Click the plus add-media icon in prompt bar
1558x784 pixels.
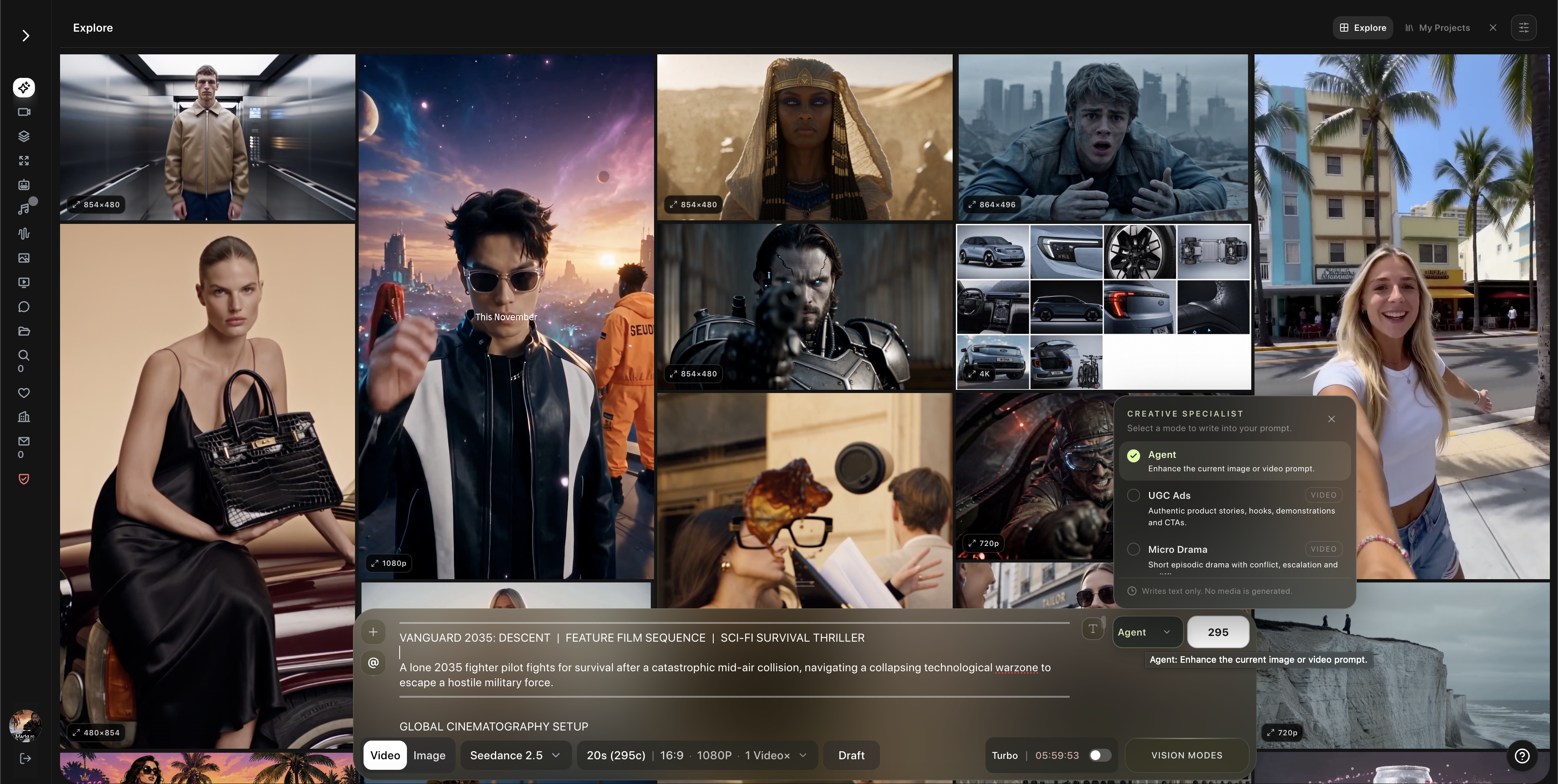tap(373, 632)
